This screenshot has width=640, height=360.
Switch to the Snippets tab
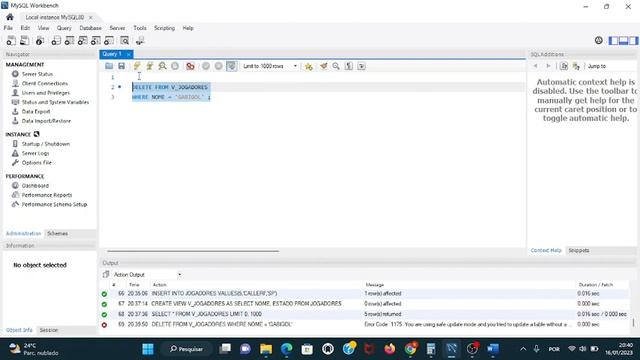[x=578, y=250]
